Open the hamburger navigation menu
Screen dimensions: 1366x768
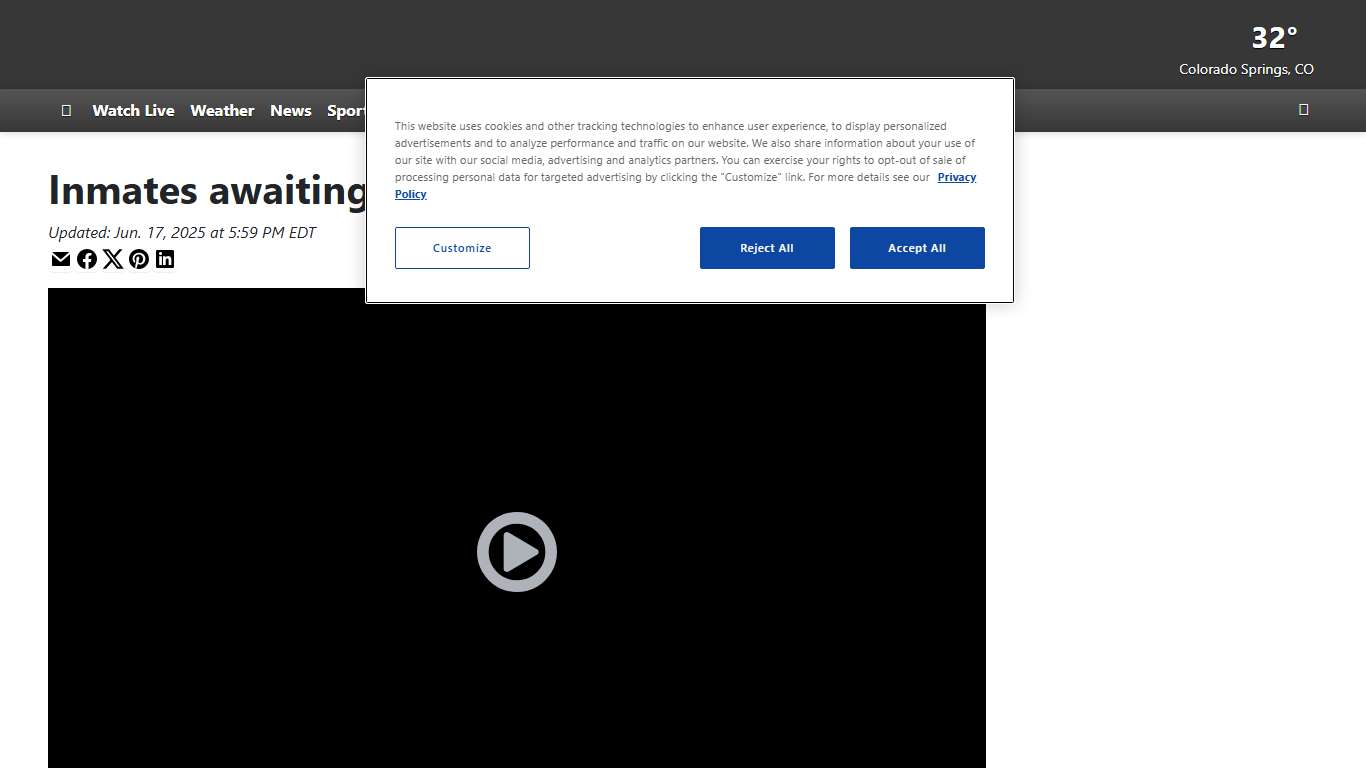pos(66,110)
